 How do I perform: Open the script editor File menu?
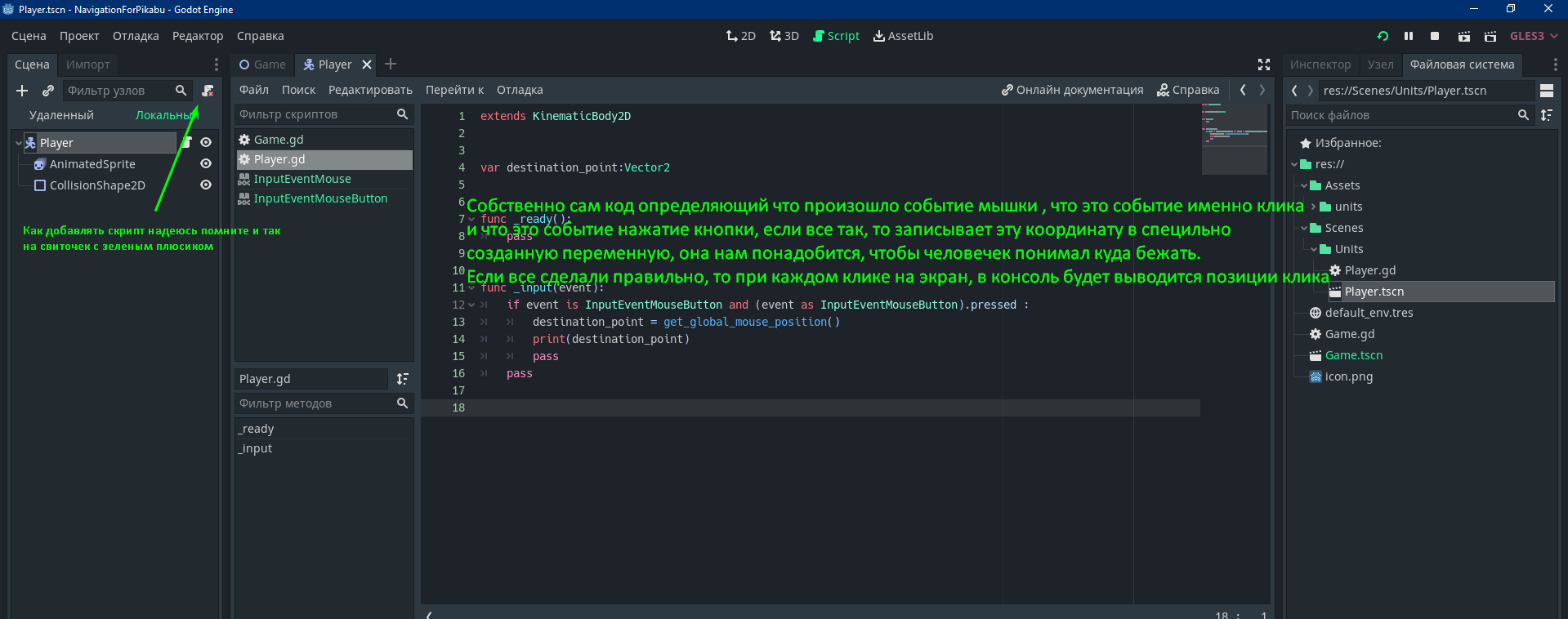coord(254,90)
